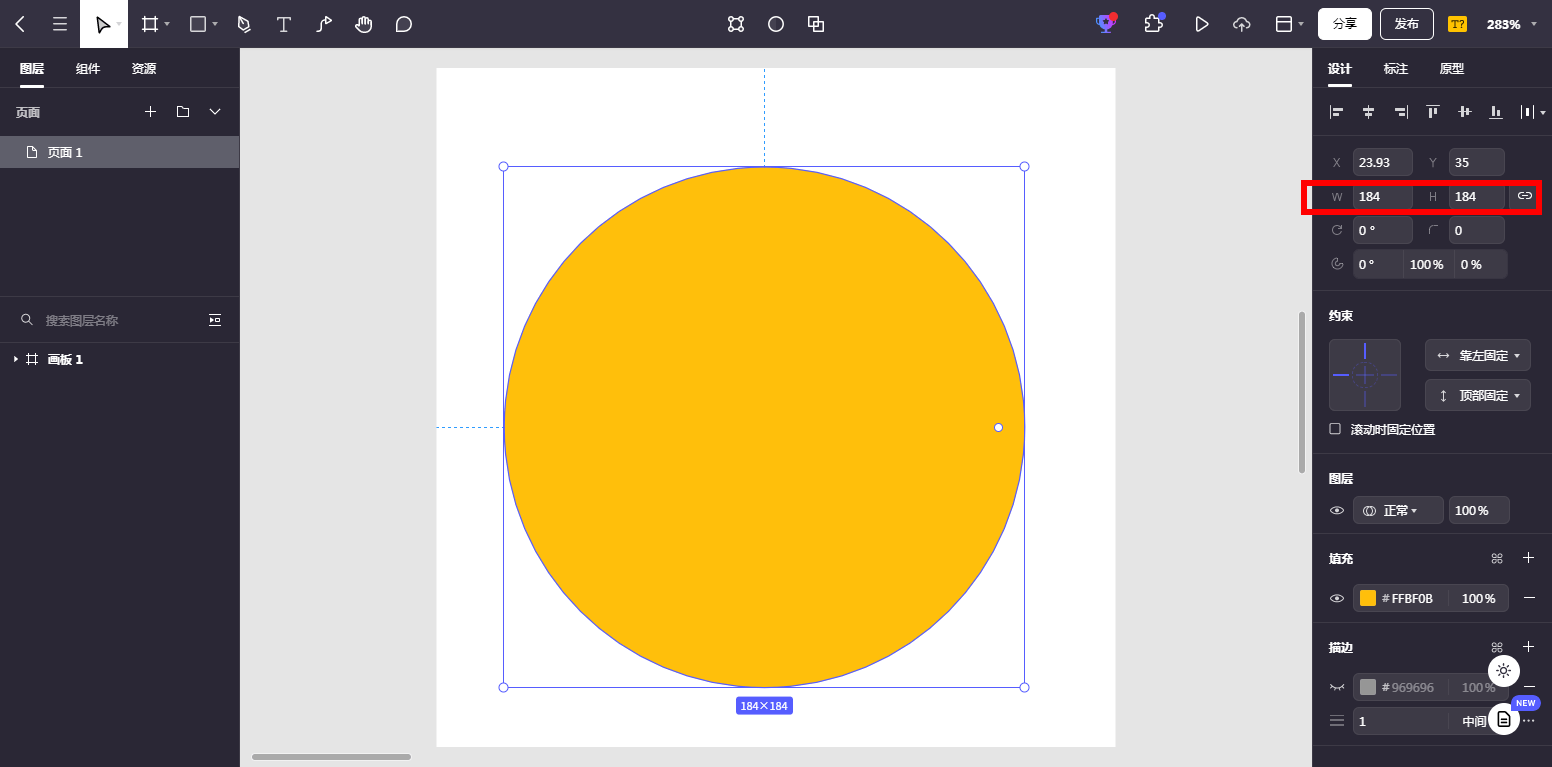Open 中间 stroke position dropdown

click(1475, 721)
